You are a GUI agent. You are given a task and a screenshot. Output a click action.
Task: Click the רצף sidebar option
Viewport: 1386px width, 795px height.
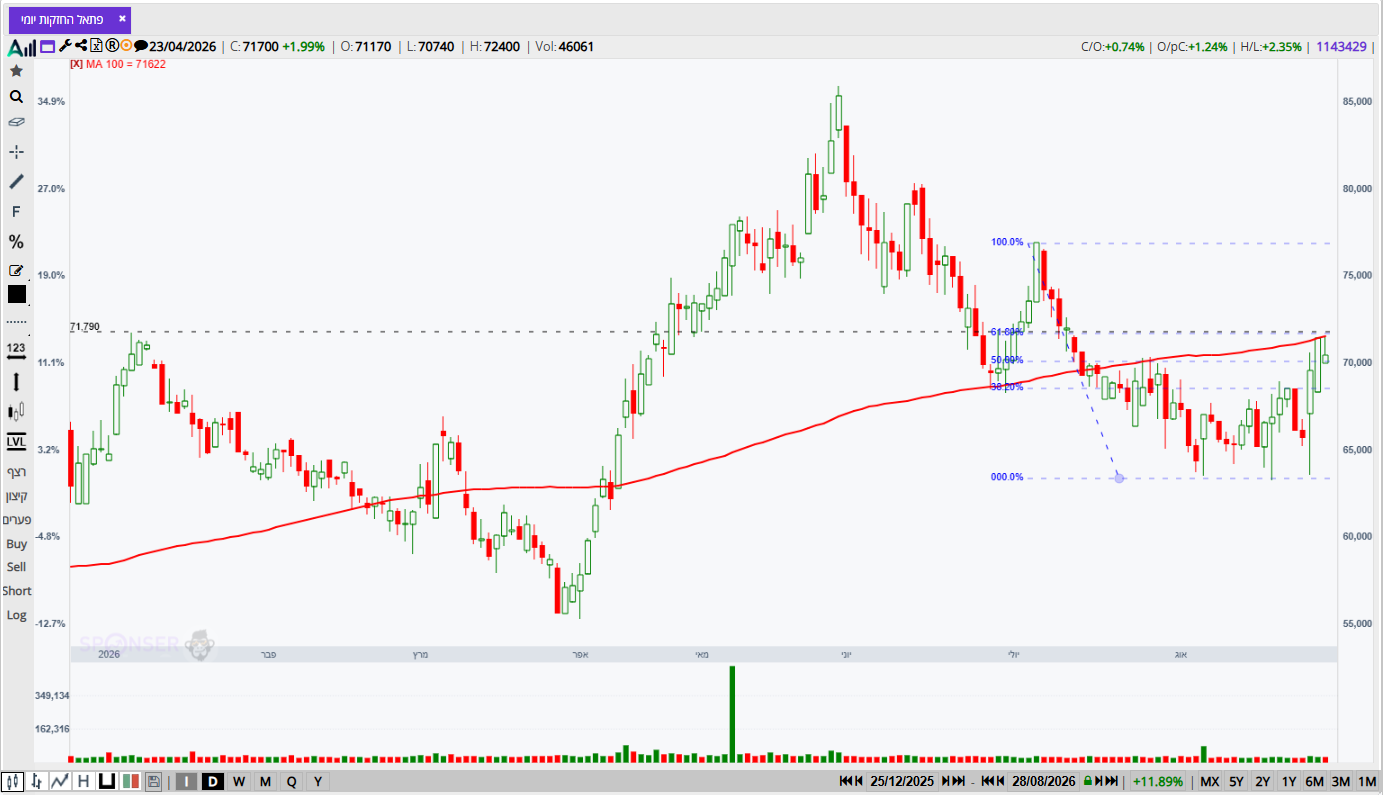click(x=16, y=472)
